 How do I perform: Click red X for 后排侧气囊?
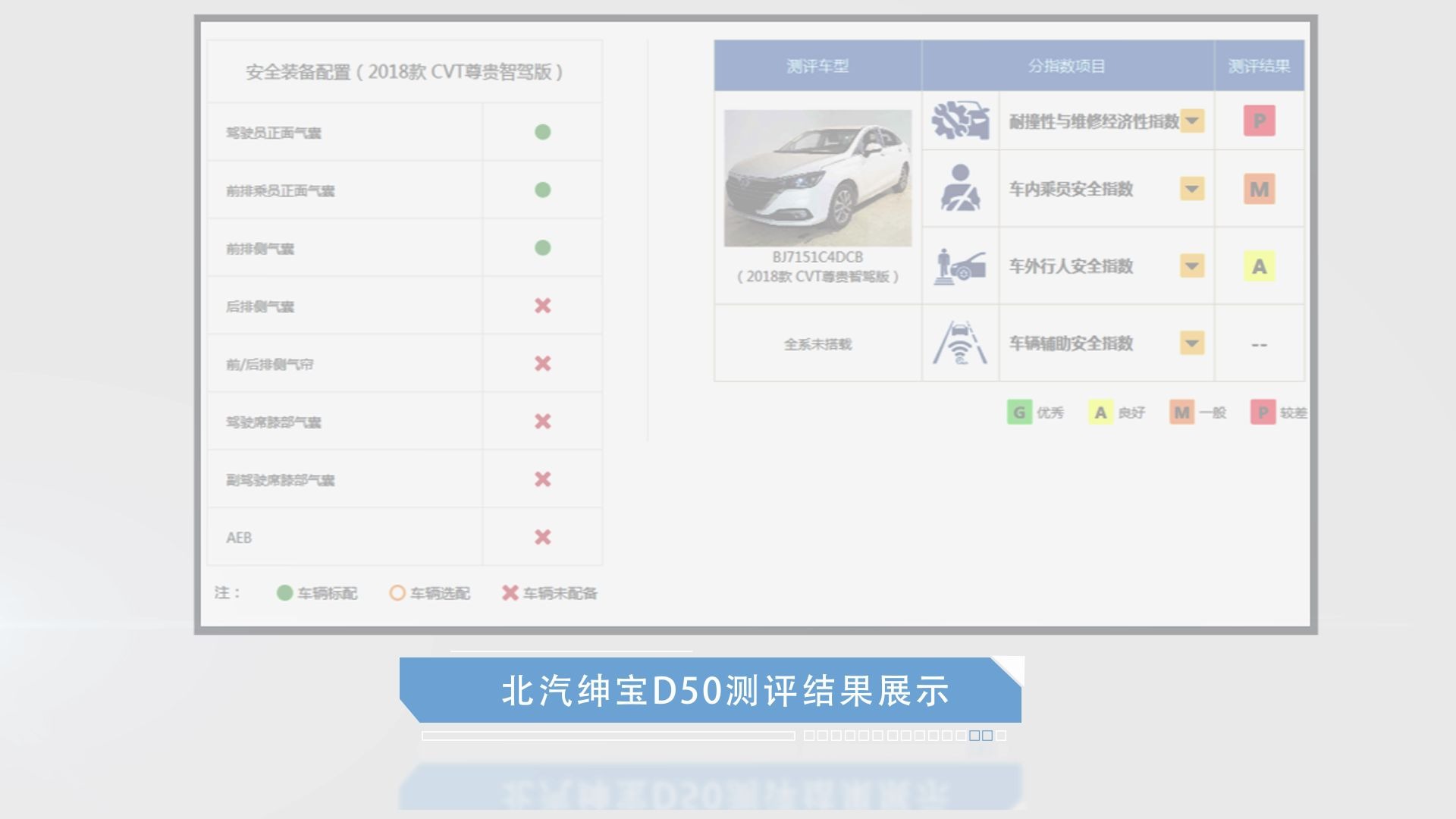542,306
